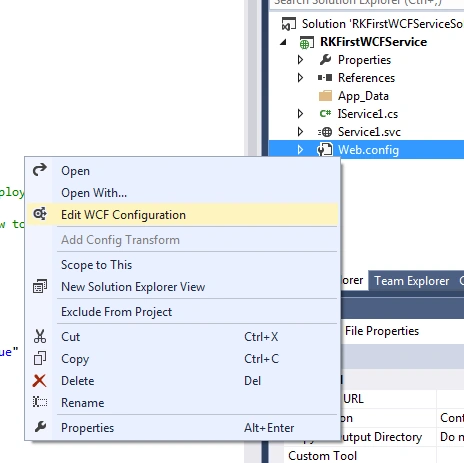Click the Copy pages icon
This screenshot has height=463, width=464.
(40, 358)
